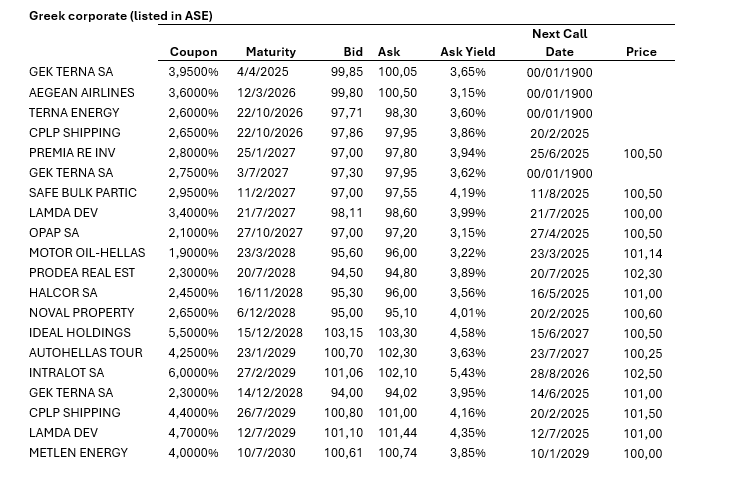Click the PRODEA REAL EST price 102,30
This screenshot has width=744, height=478.
(x=643, y=273)
